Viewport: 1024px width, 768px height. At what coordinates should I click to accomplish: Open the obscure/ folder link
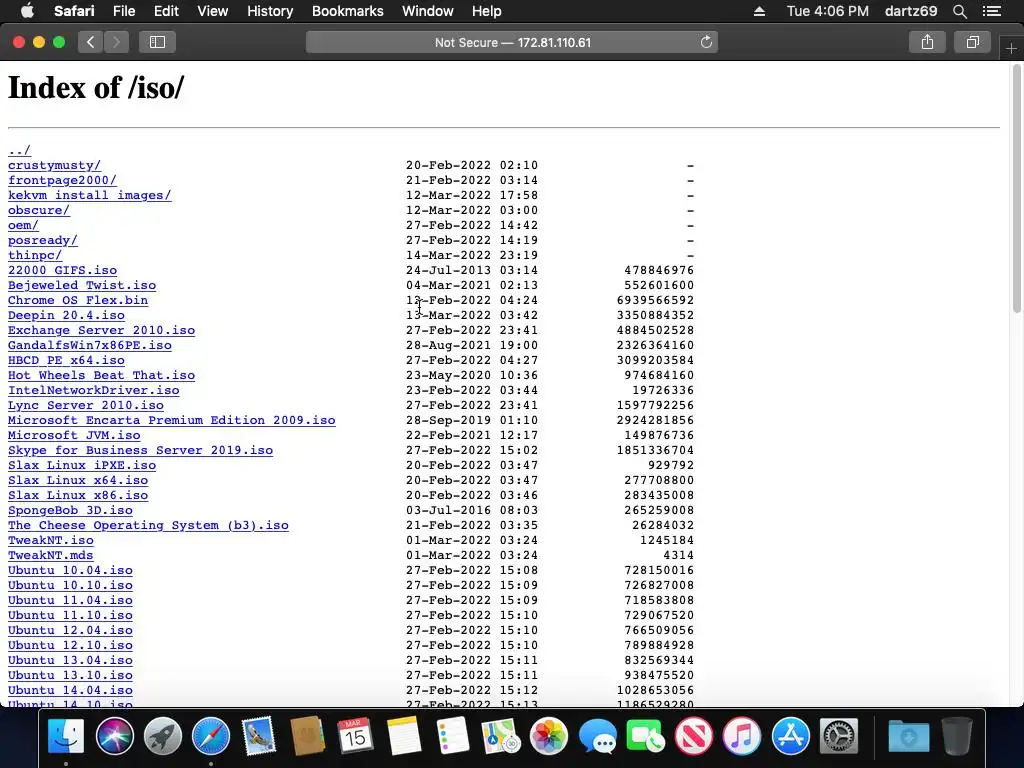pyautogui.click(x=39, y=210)
